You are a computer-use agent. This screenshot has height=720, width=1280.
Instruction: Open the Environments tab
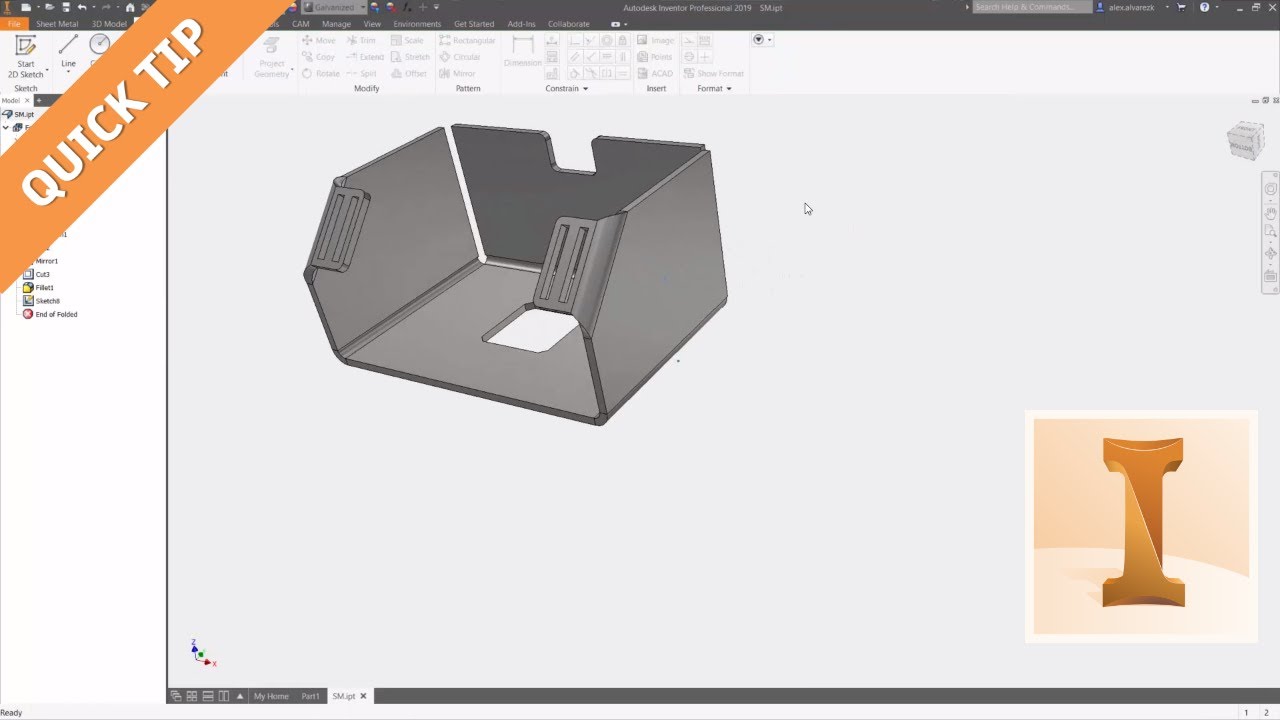[417, 23]
